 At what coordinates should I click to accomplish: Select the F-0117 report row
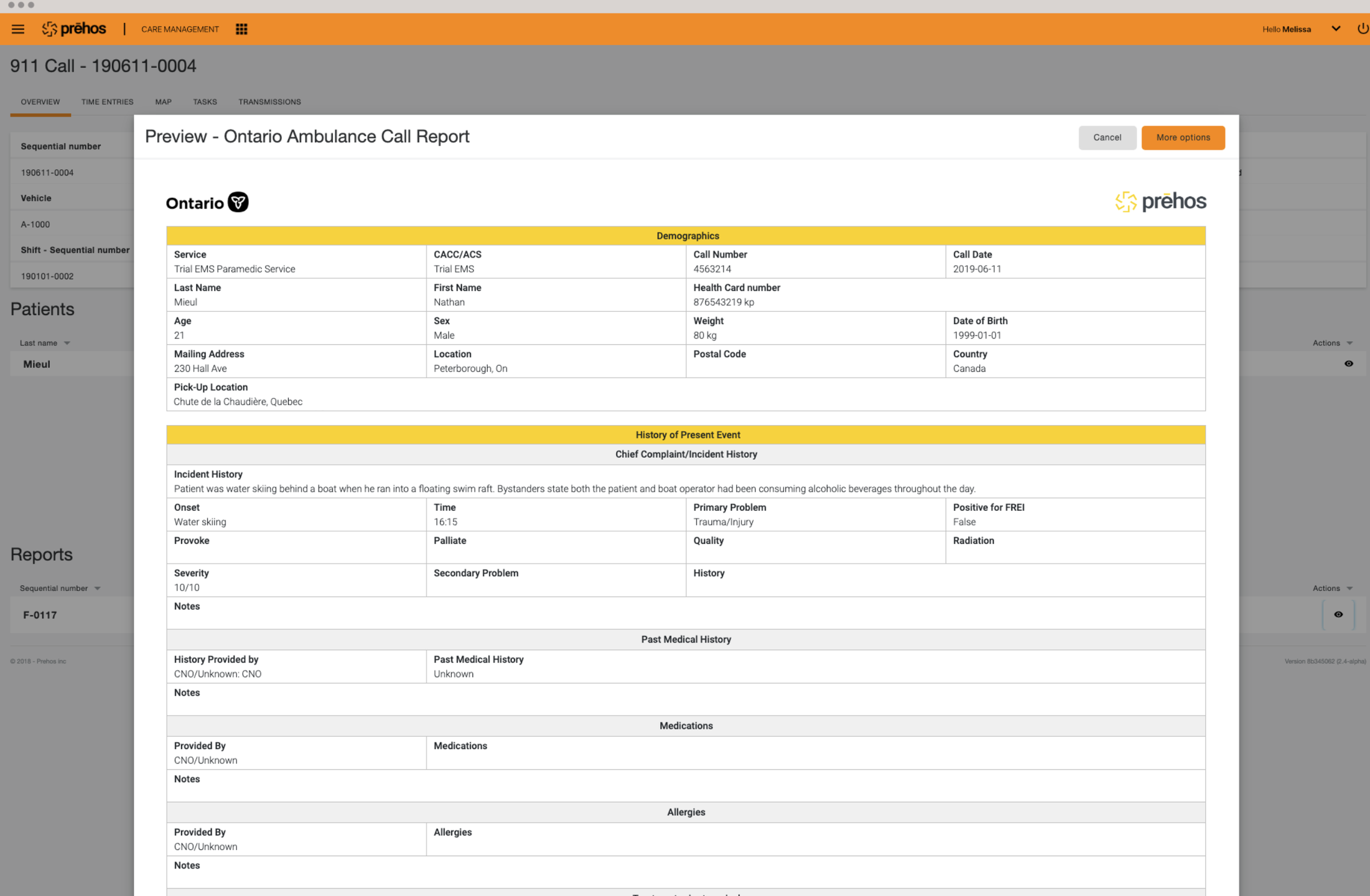coord(40,615)
